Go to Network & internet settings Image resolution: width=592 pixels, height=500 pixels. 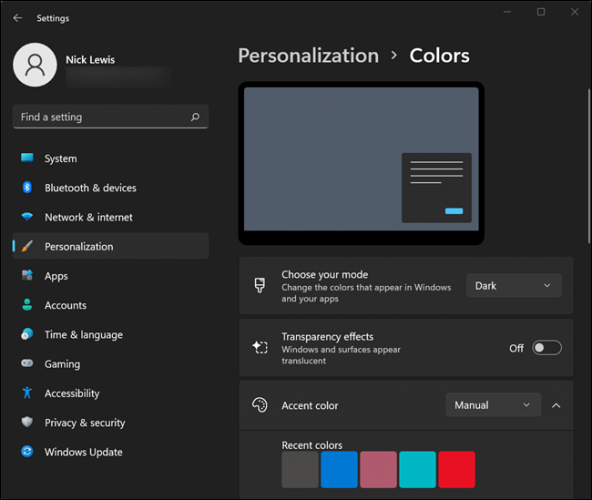(x=111, y=217)
